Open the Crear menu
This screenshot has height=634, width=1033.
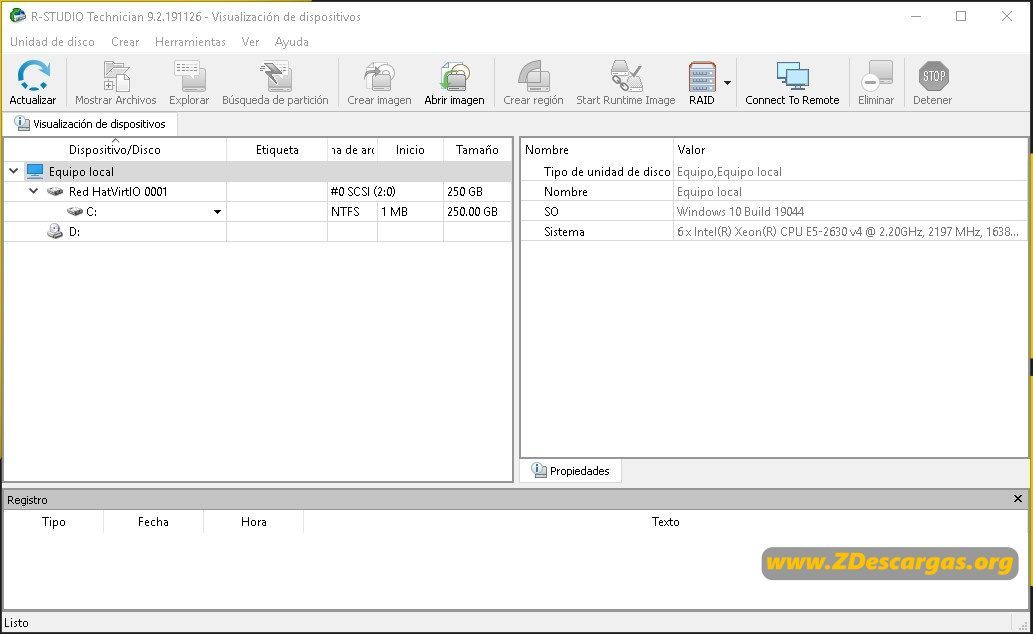(x=125, y=42)
